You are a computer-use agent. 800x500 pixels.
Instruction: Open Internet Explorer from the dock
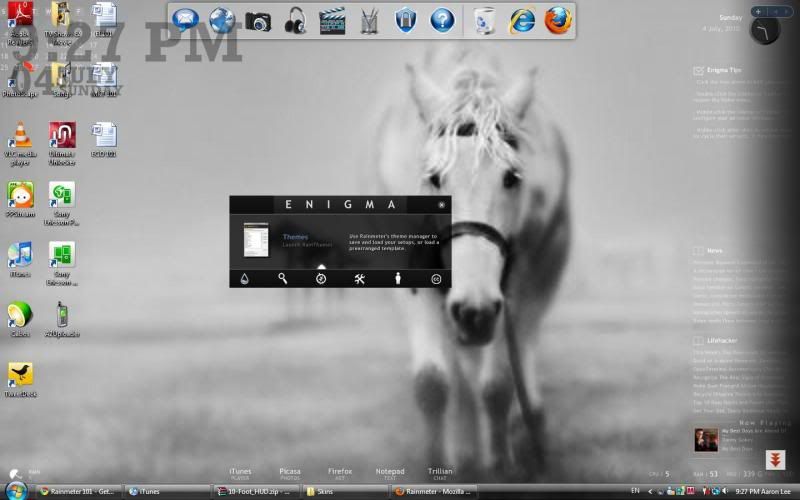click(x=521, y=20)
